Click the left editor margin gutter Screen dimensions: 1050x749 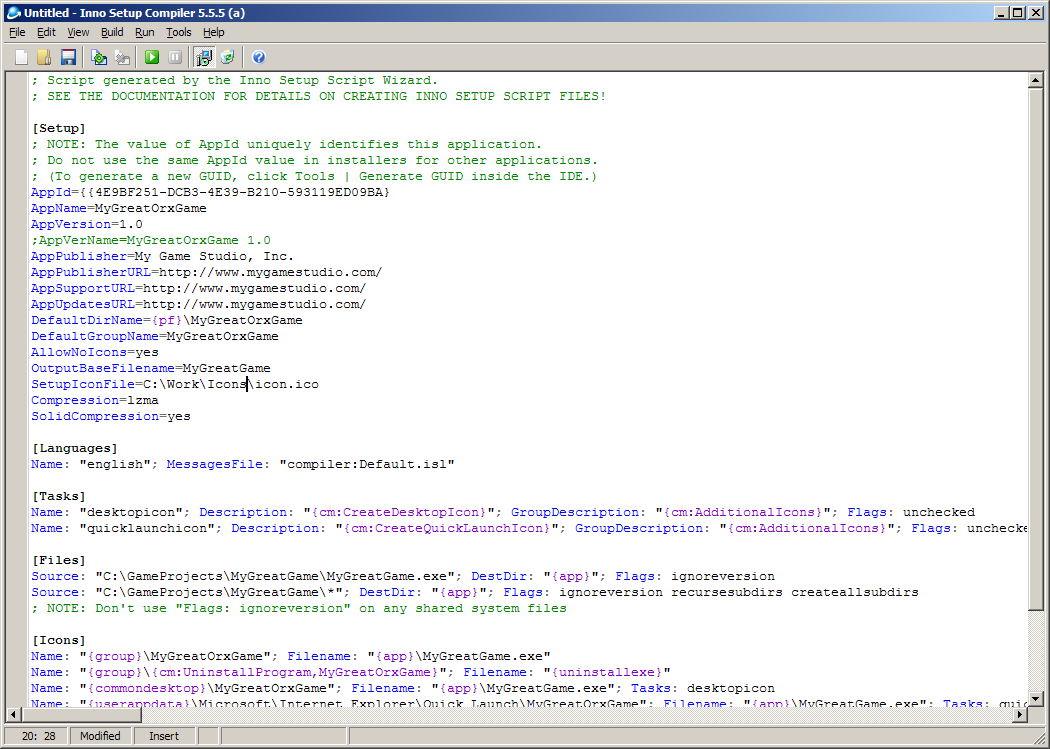pos(16,388)
